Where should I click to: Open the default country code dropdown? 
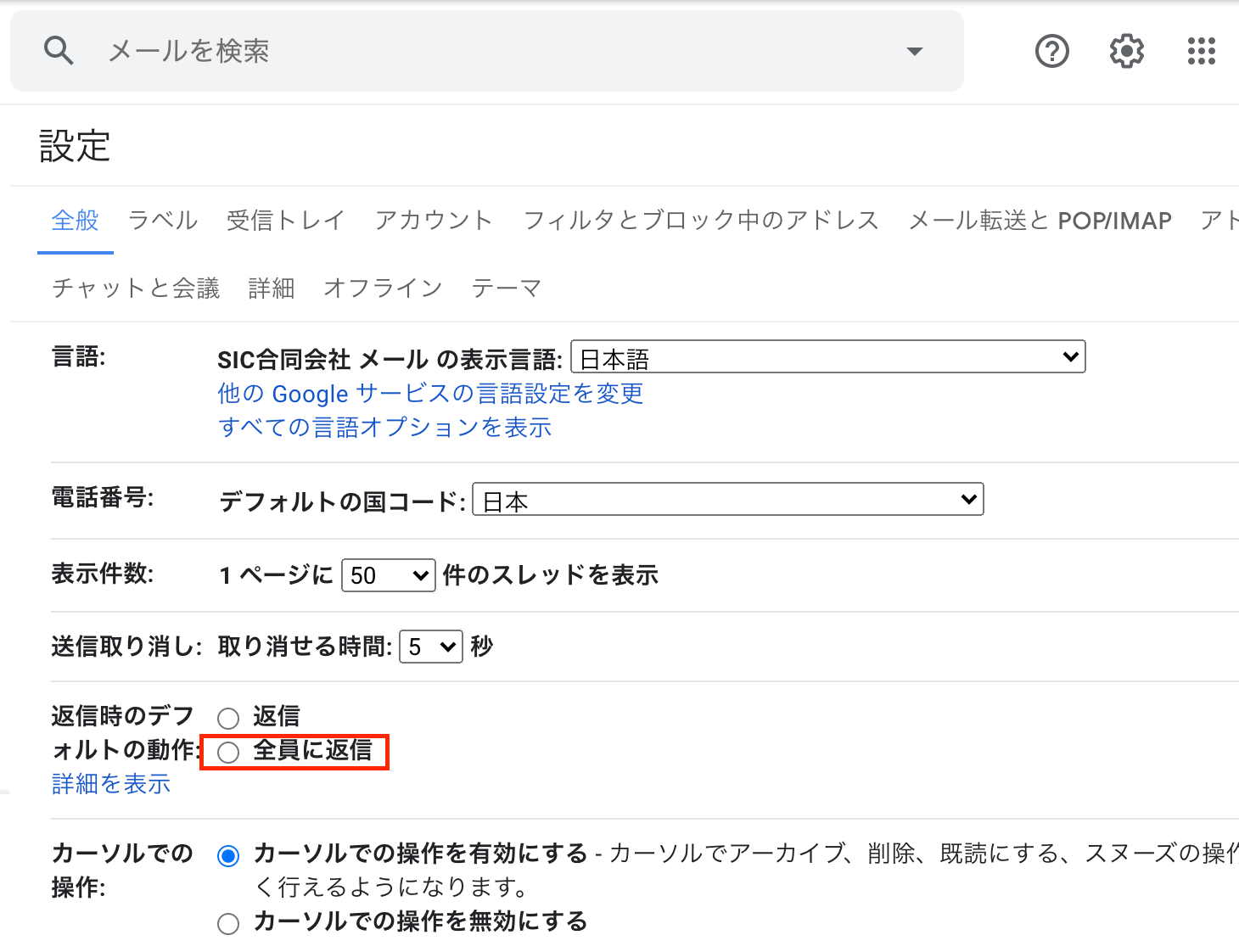point(726,500)
